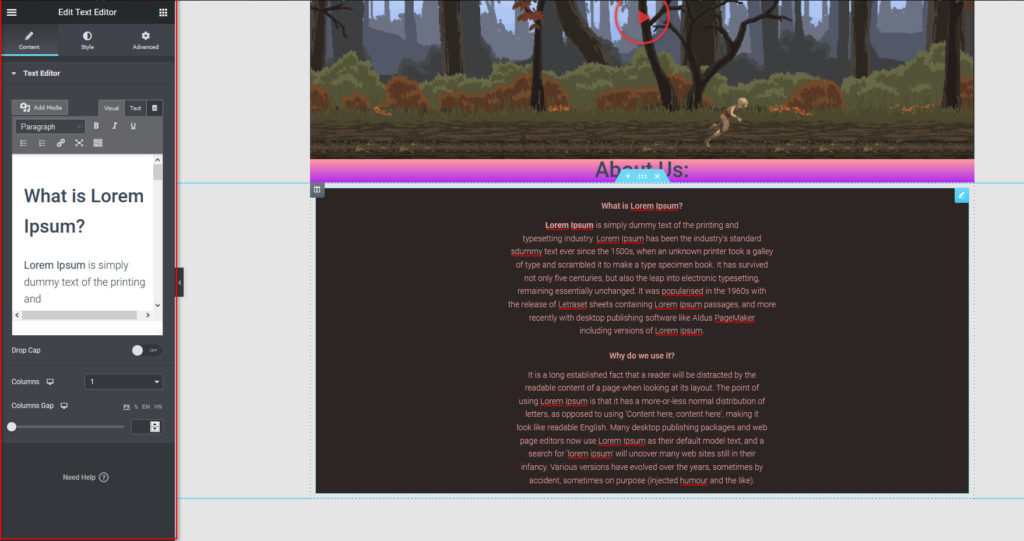Image resolution: width=1024 pixels, height=541 pixels.
Task: Toggle the editor toolbar icon
Action: [98, 143]
